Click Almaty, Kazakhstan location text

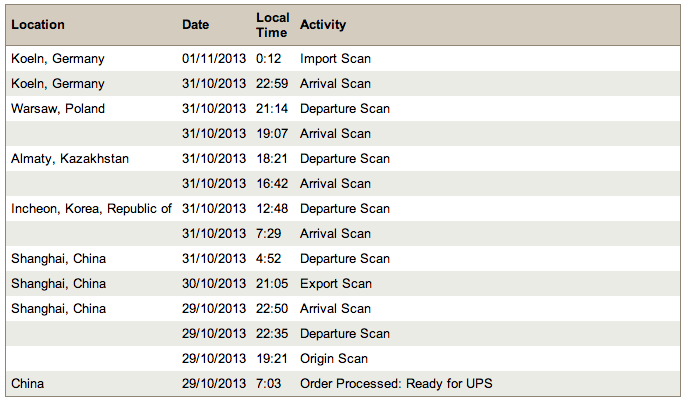click(70, 158)
